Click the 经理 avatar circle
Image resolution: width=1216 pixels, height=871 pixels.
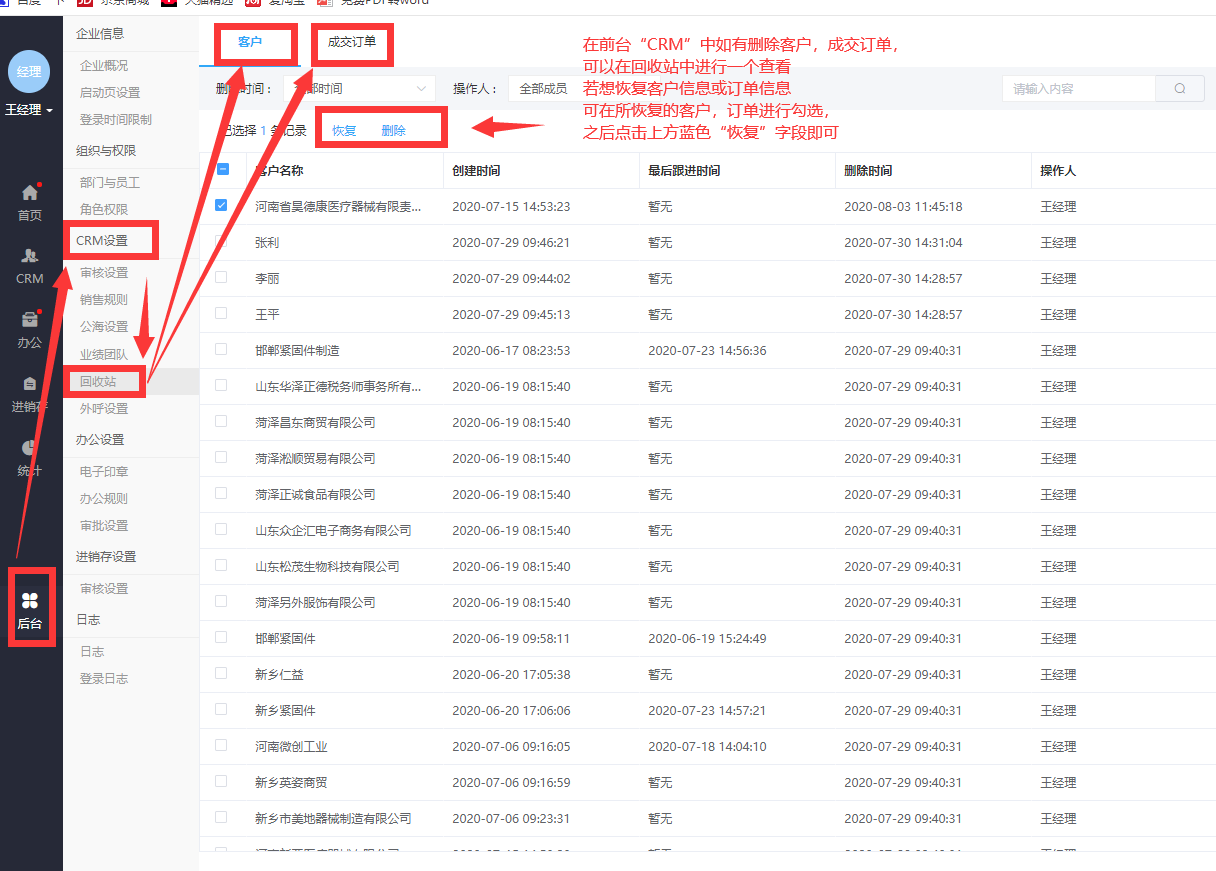point(30,71)
